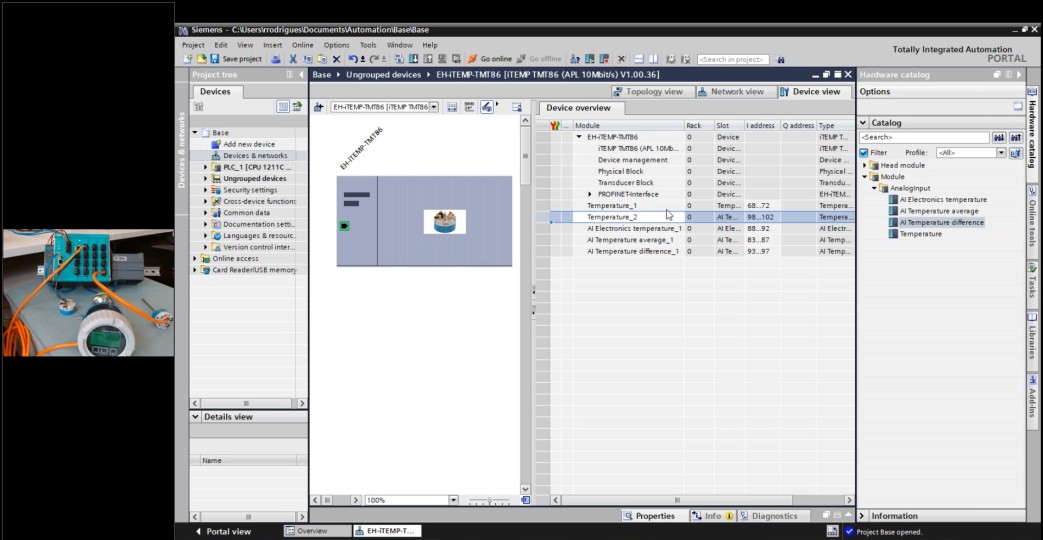Click the Start CPU toolbar icon

tap(589, 59)
